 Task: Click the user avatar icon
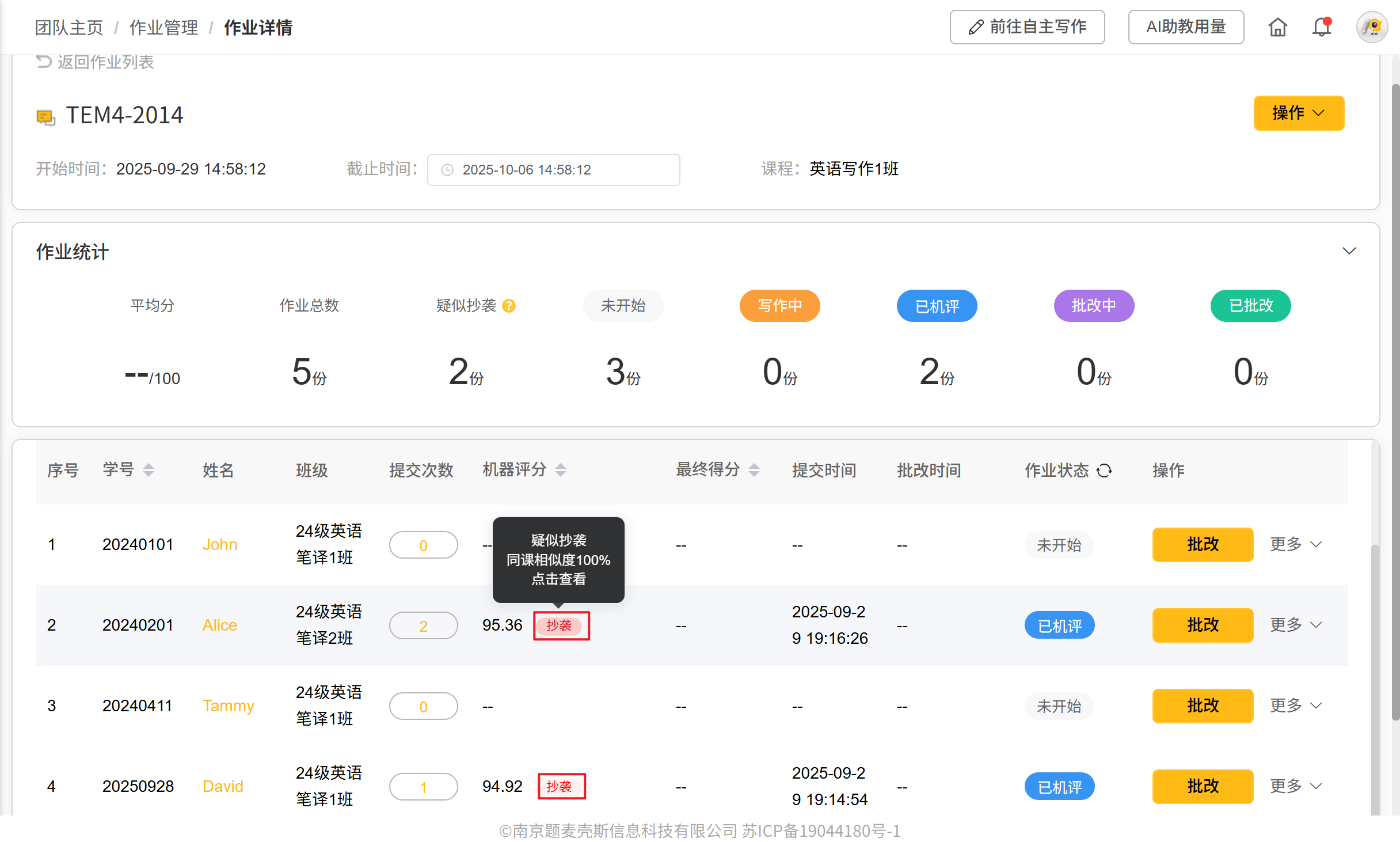point(1372,27)
